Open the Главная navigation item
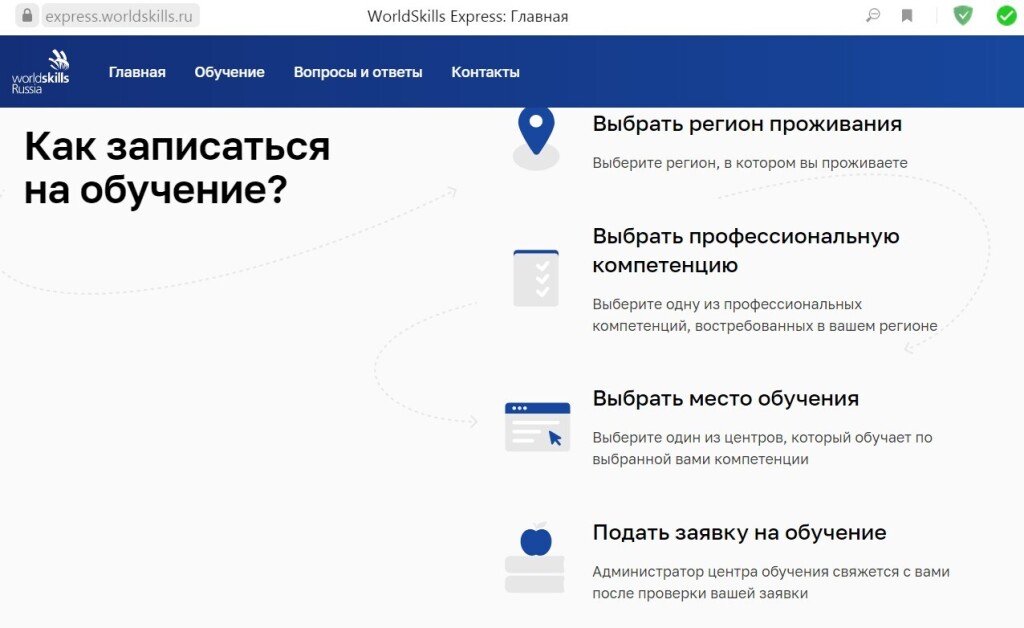This screenshot has height=628, width=1024. [137, 72]
